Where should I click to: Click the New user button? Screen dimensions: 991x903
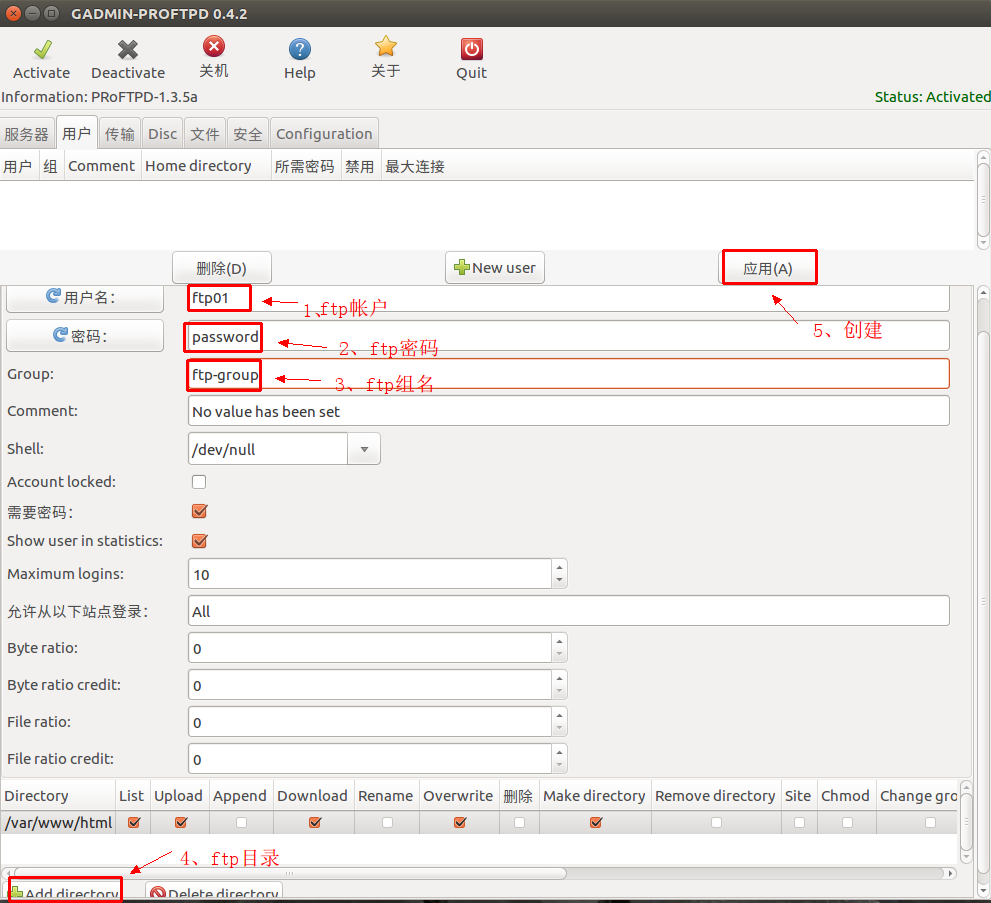click(495, 268)
